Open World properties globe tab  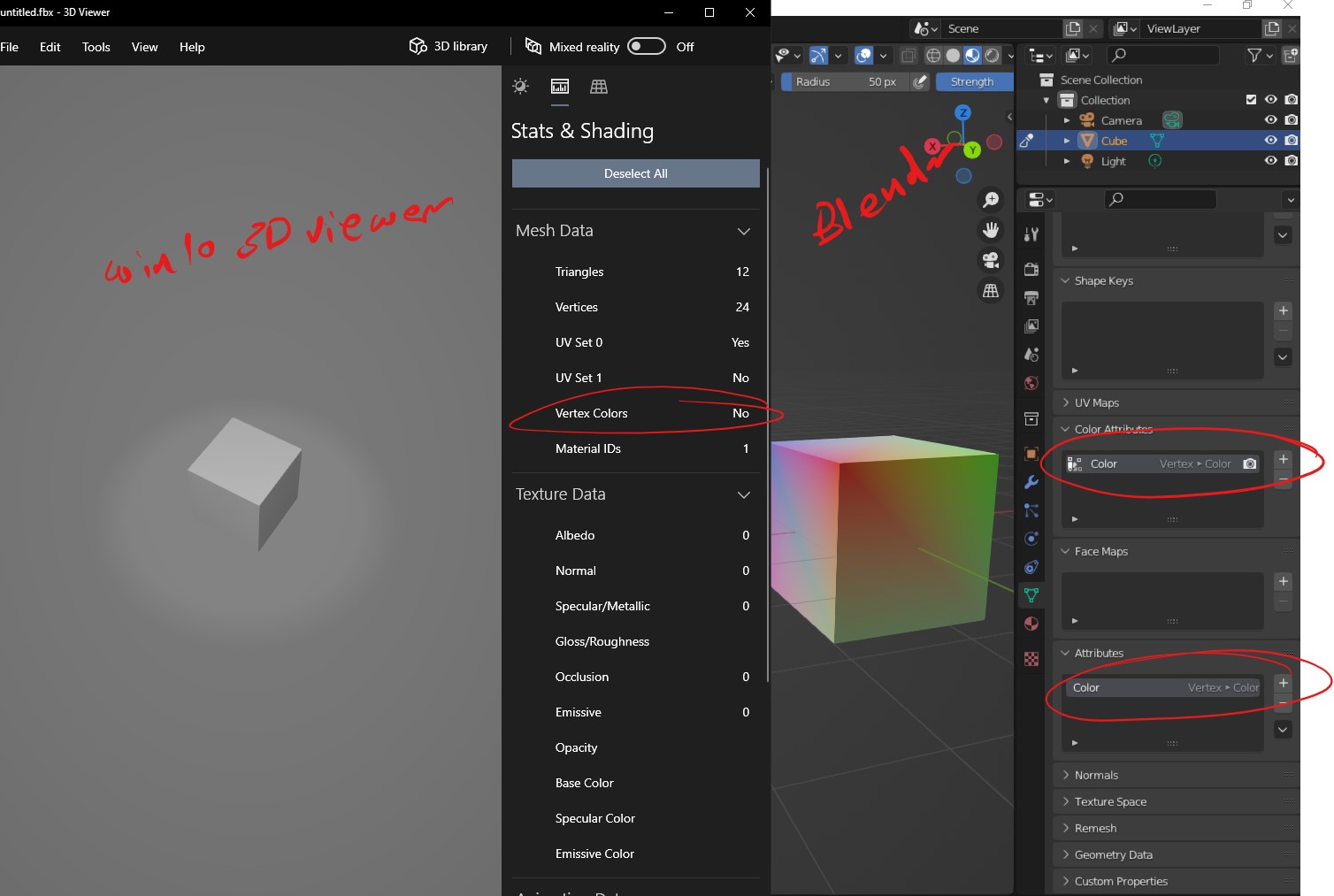1031,383
